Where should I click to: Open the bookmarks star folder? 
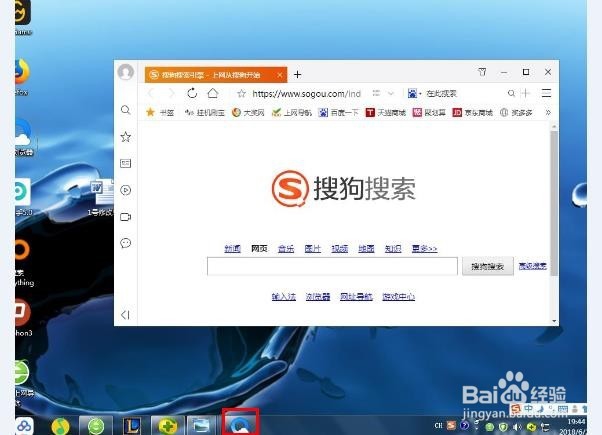tap(160, 112)
